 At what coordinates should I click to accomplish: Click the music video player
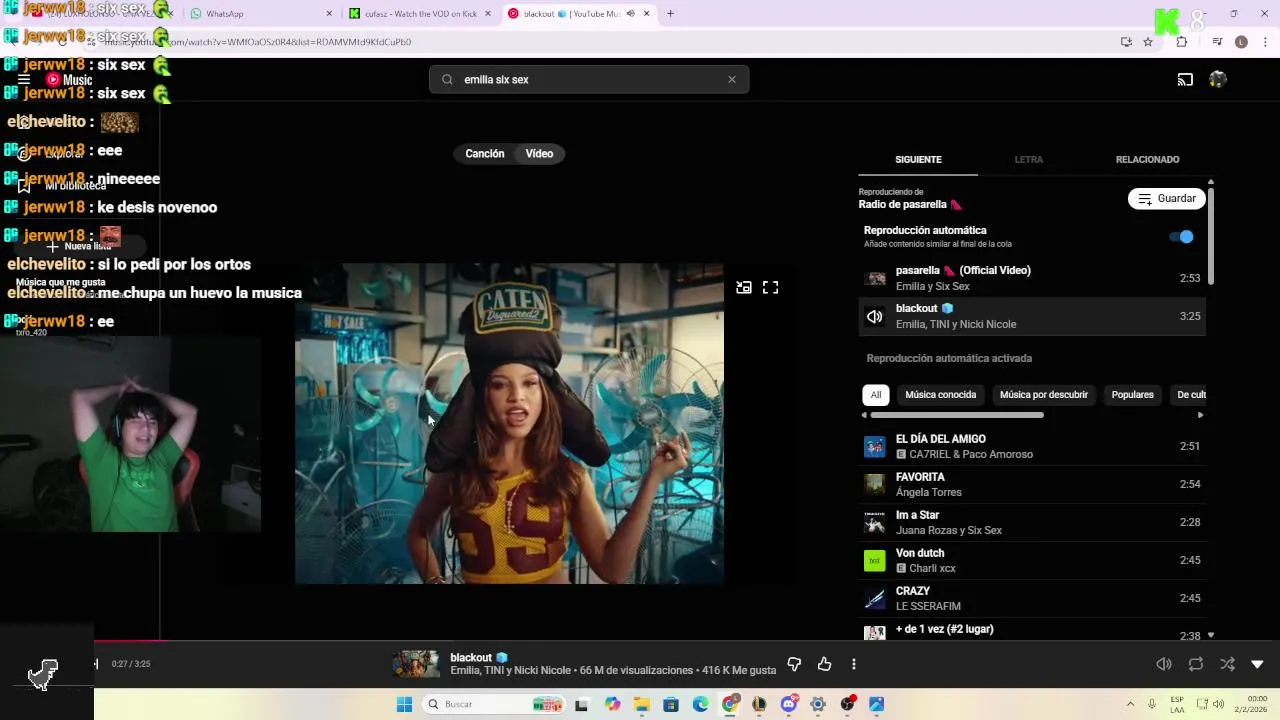[509, 423]
